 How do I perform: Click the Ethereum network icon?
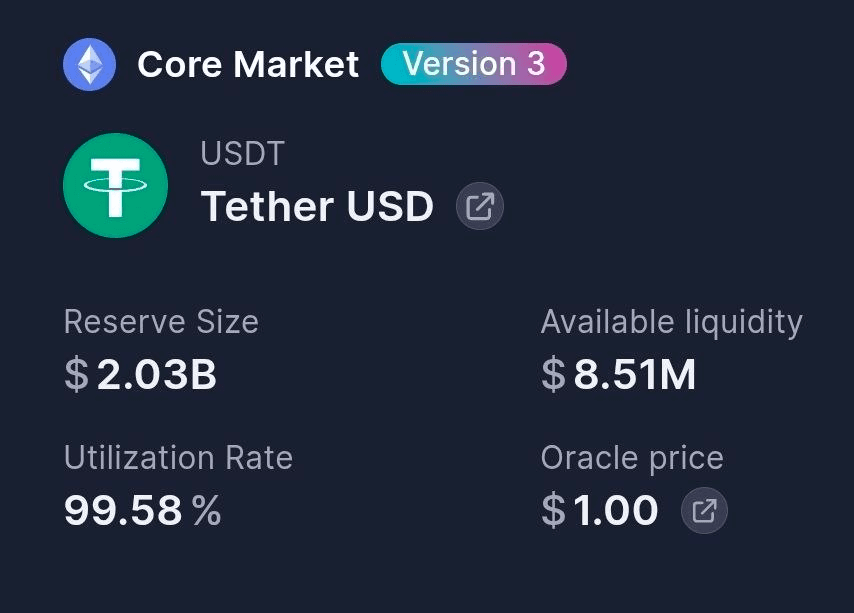coord(89,65)
